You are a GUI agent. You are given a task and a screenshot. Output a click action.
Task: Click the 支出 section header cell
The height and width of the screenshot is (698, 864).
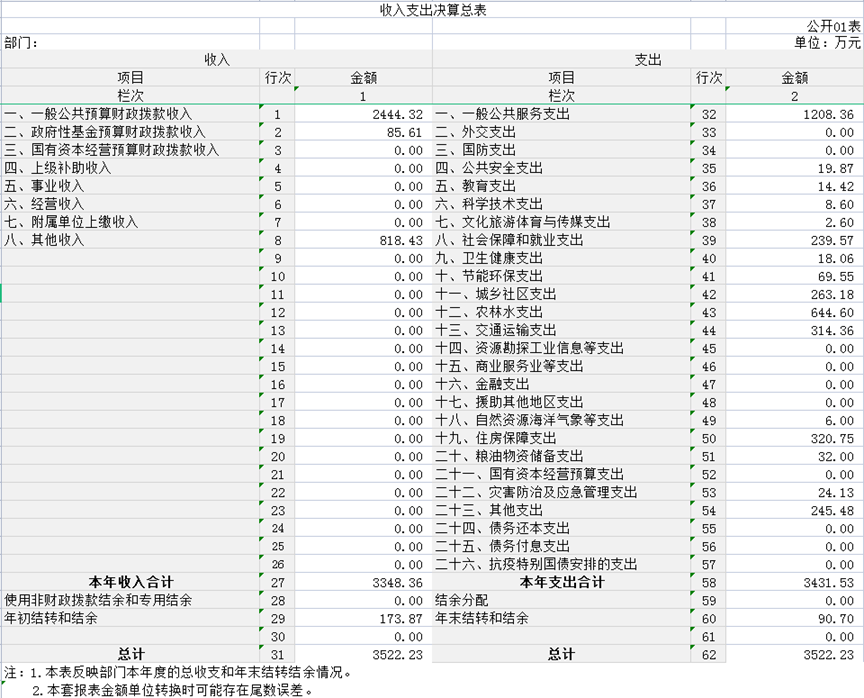(647, 60)
